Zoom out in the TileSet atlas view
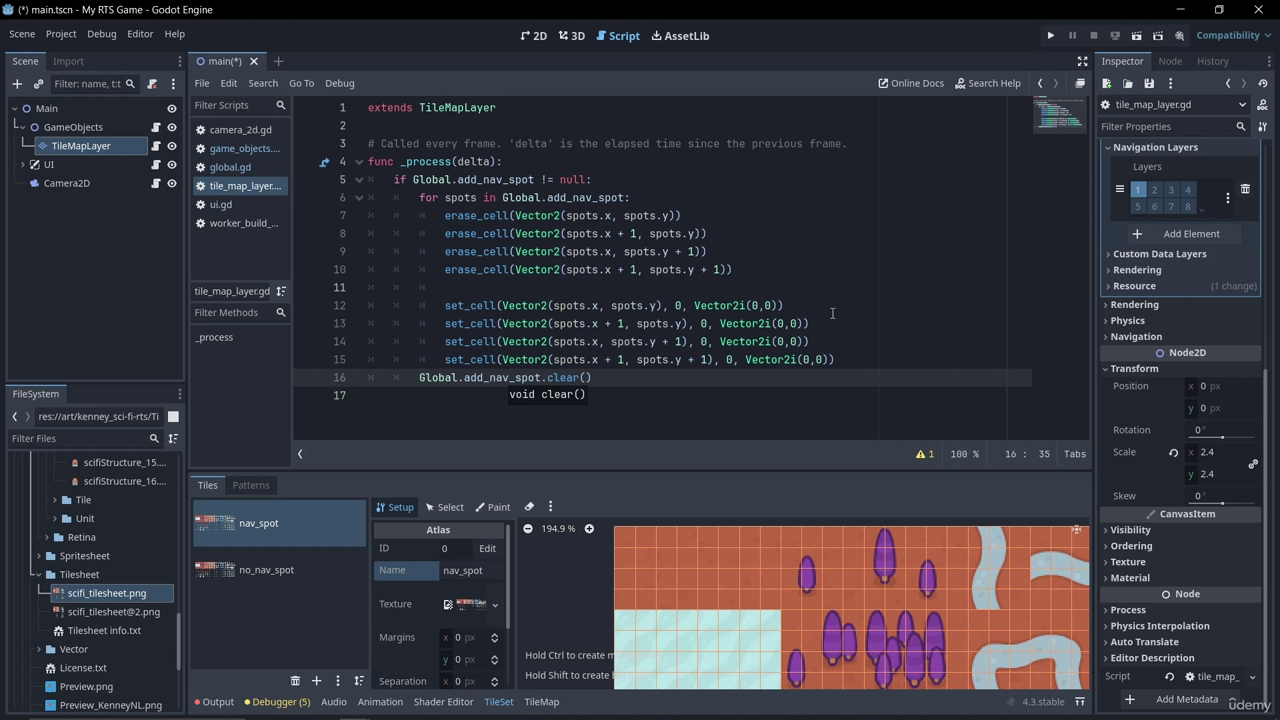Image resolution: width=1280 pixels, height=720 pixels. coord(528,529)
